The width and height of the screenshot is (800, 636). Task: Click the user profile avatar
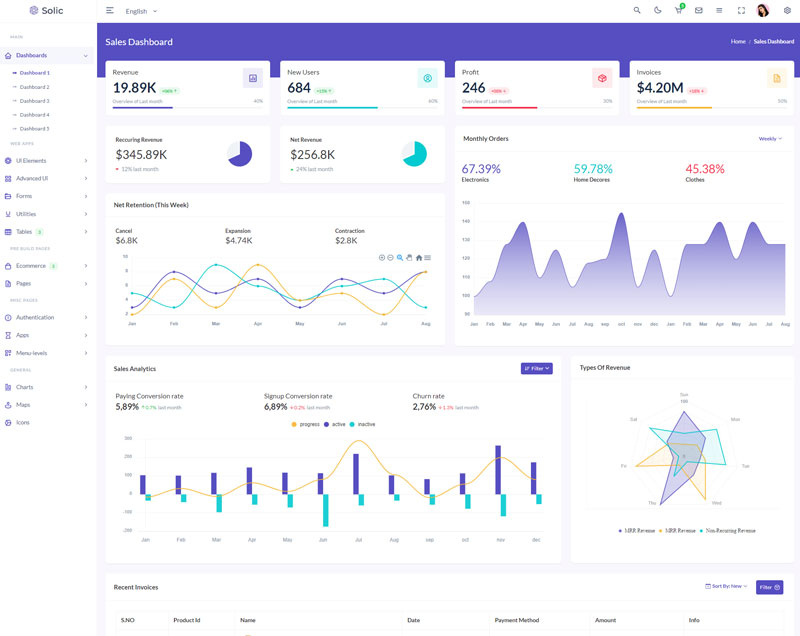click(x=763, y=11)
